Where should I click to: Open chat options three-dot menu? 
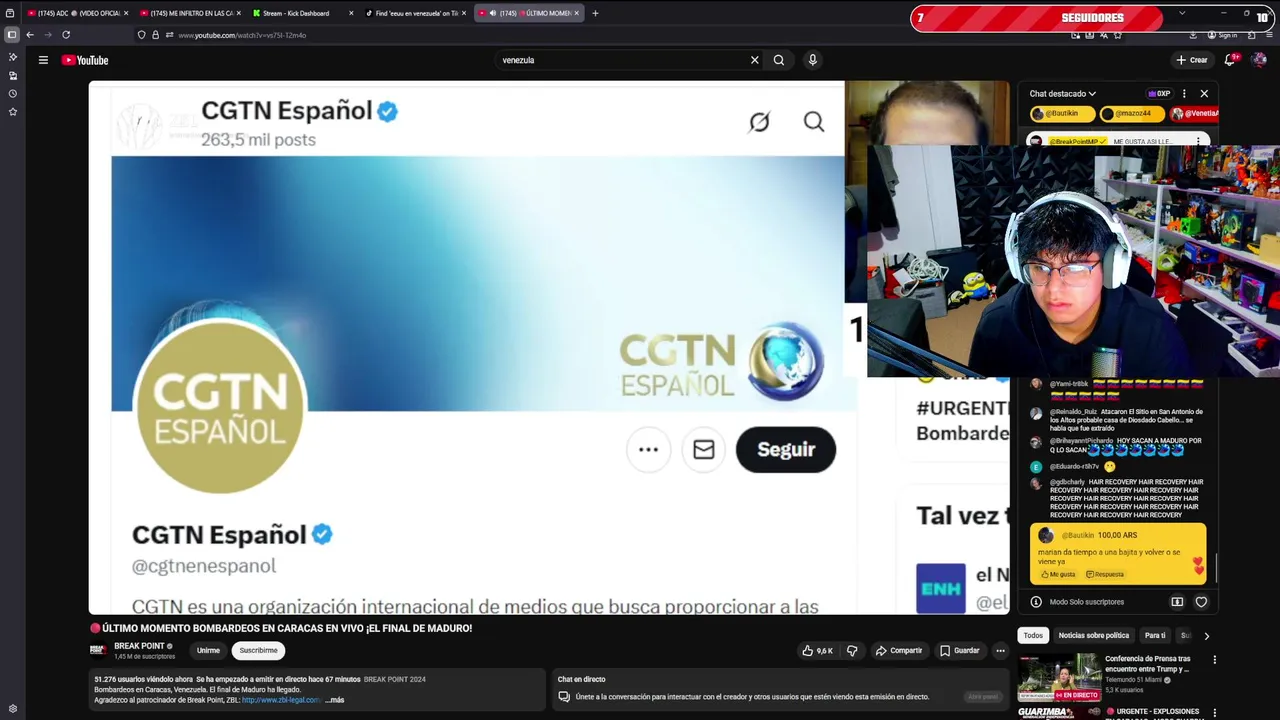click(x=1184, y=93)
